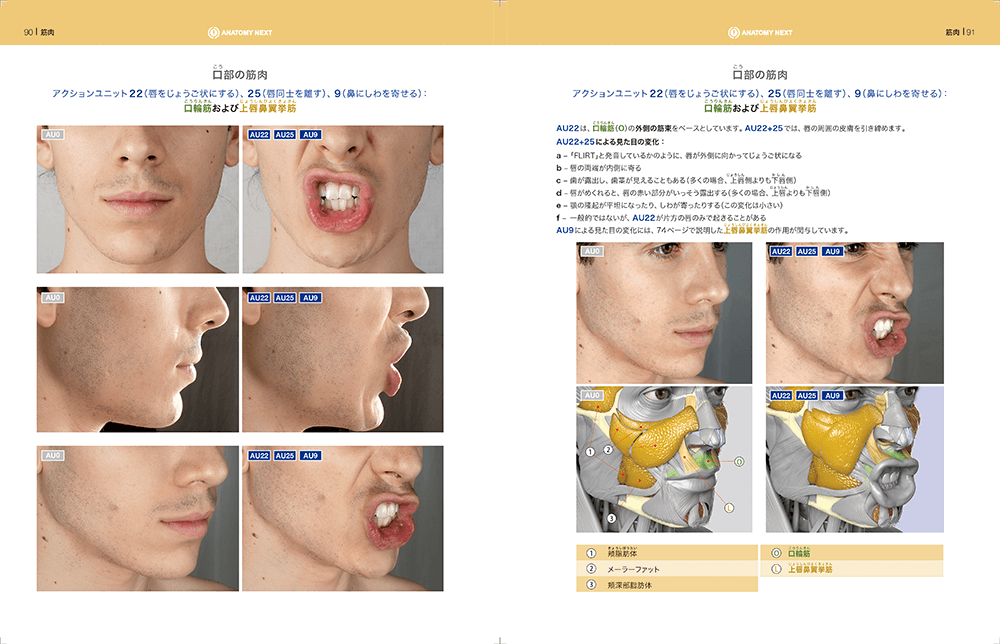
Task: Click the AU22 badge on the bared-teeth frontal photo
Action: coord(259,135)
